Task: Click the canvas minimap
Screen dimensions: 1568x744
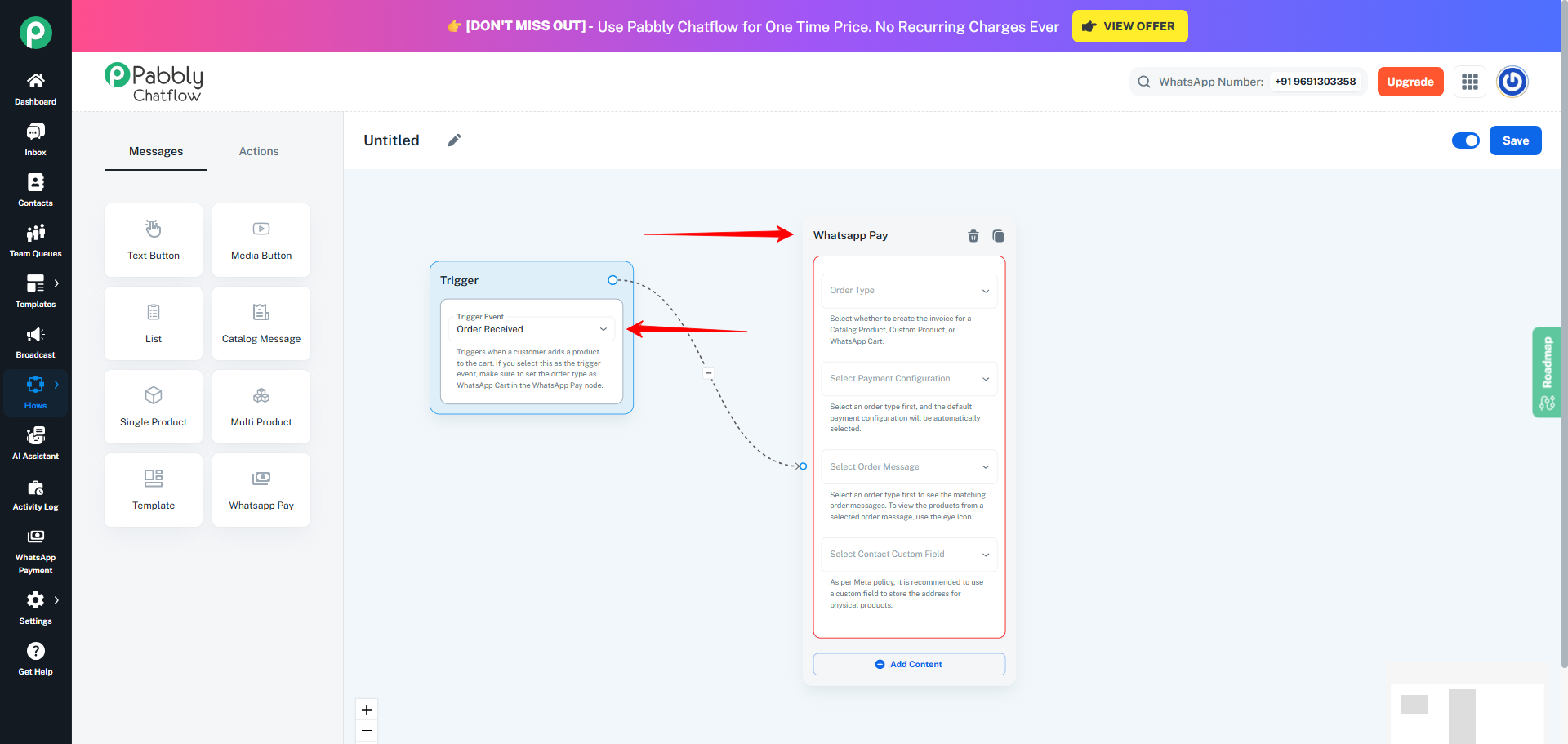Action: [1467, 714]
